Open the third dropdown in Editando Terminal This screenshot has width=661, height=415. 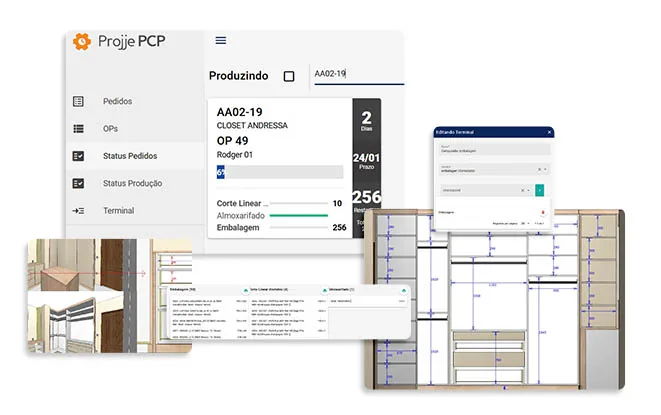click(x=530, y=190)
